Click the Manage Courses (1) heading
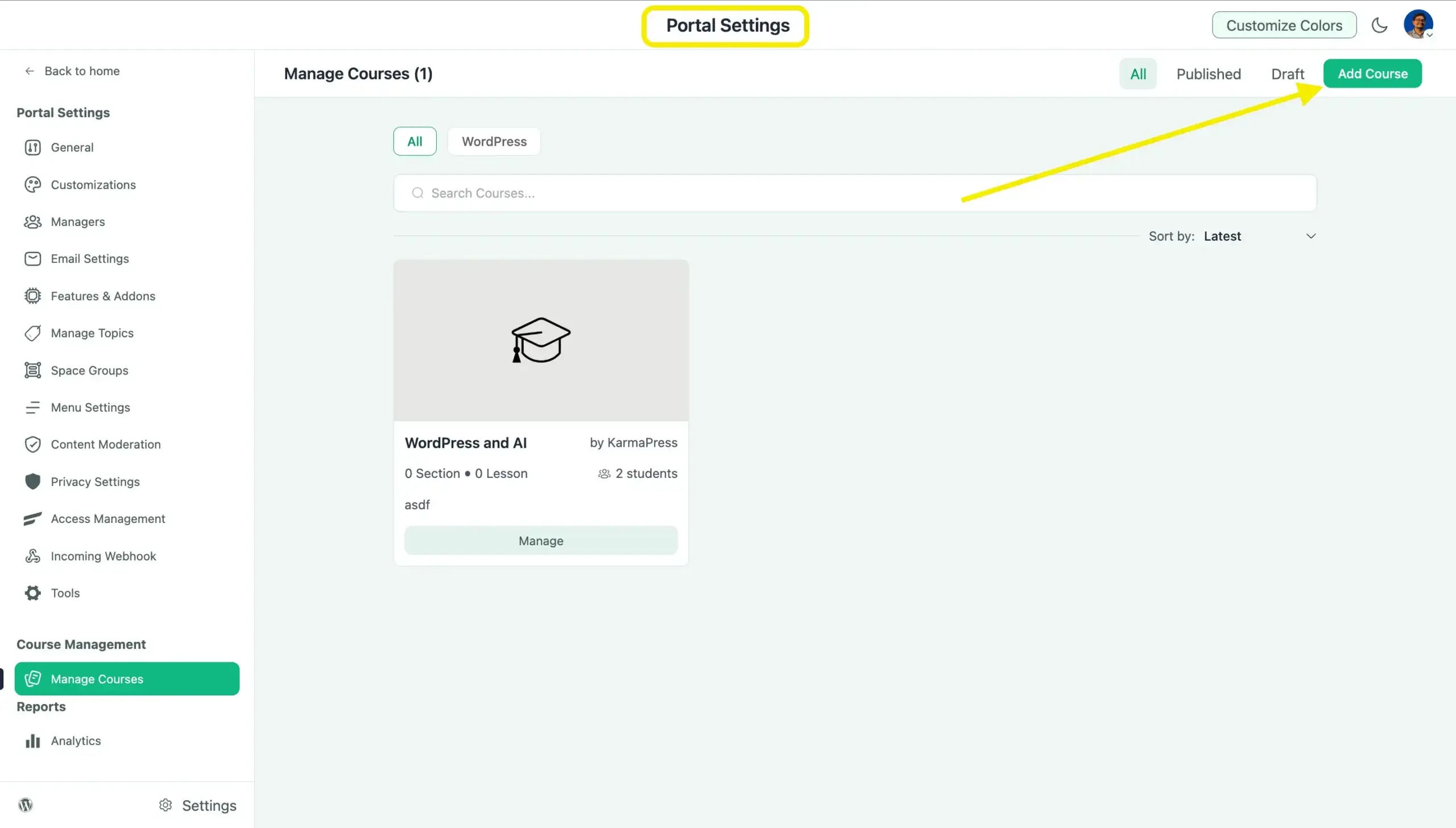 pyautogui.click(x=358, y=74)
